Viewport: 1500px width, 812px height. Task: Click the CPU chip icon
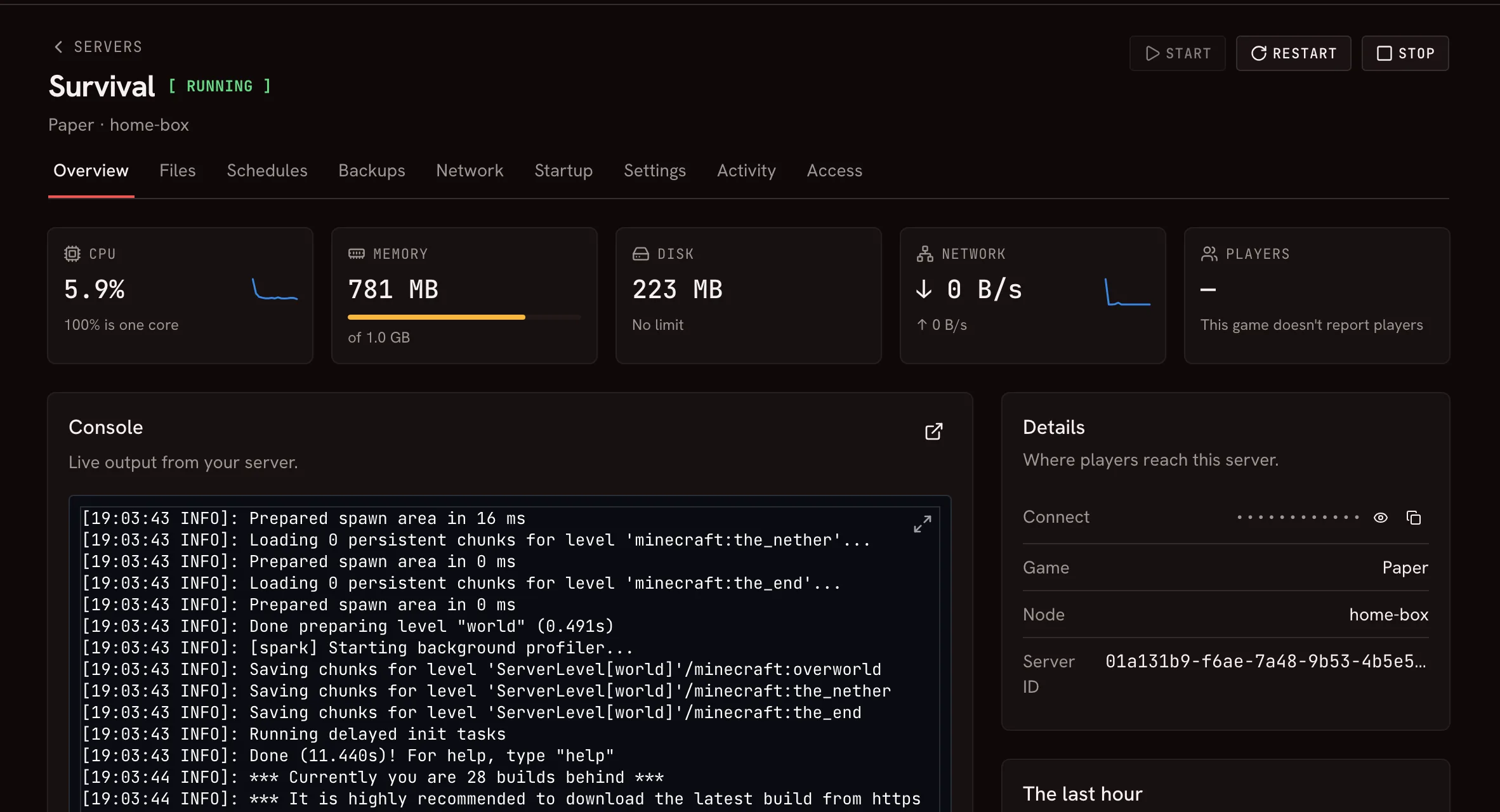tap(72, 254)
